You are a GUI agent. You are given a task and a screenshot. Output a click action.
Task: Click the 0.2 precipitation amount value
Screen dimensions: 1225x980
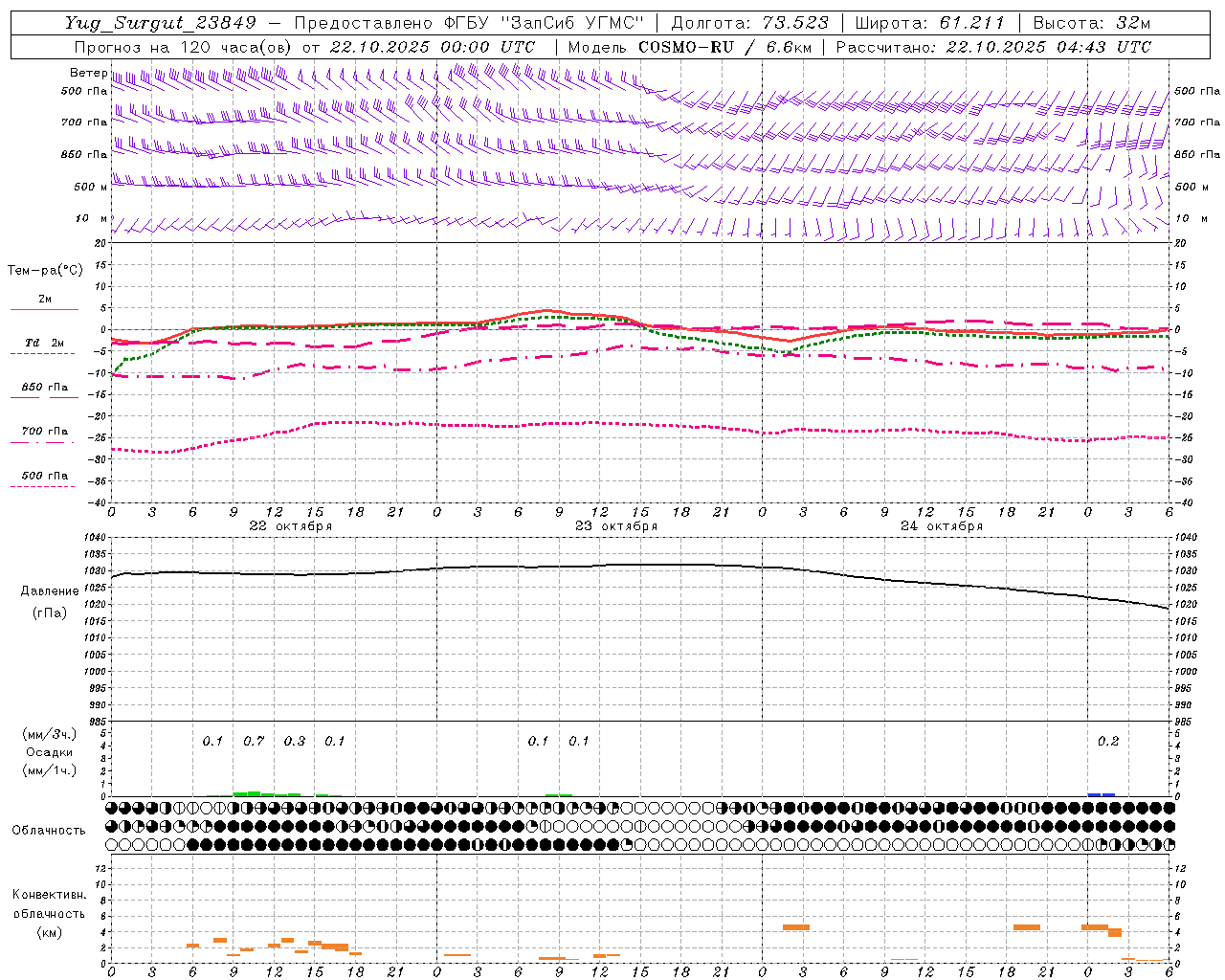(1108, 742)
